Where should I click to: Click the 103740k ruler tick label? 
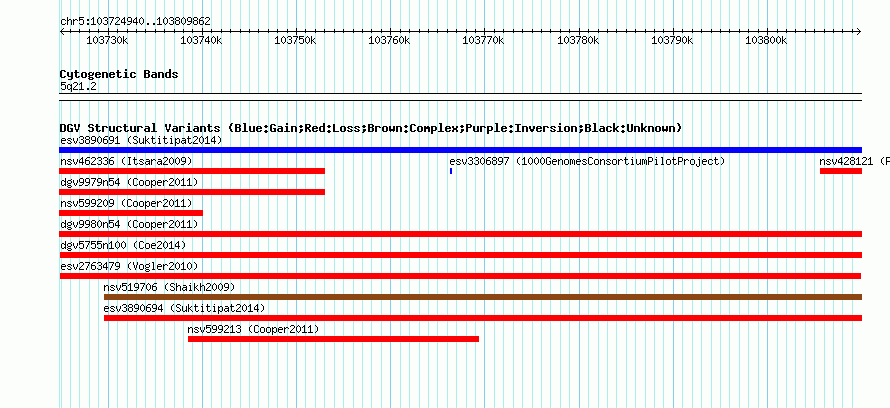coord(201,40)
